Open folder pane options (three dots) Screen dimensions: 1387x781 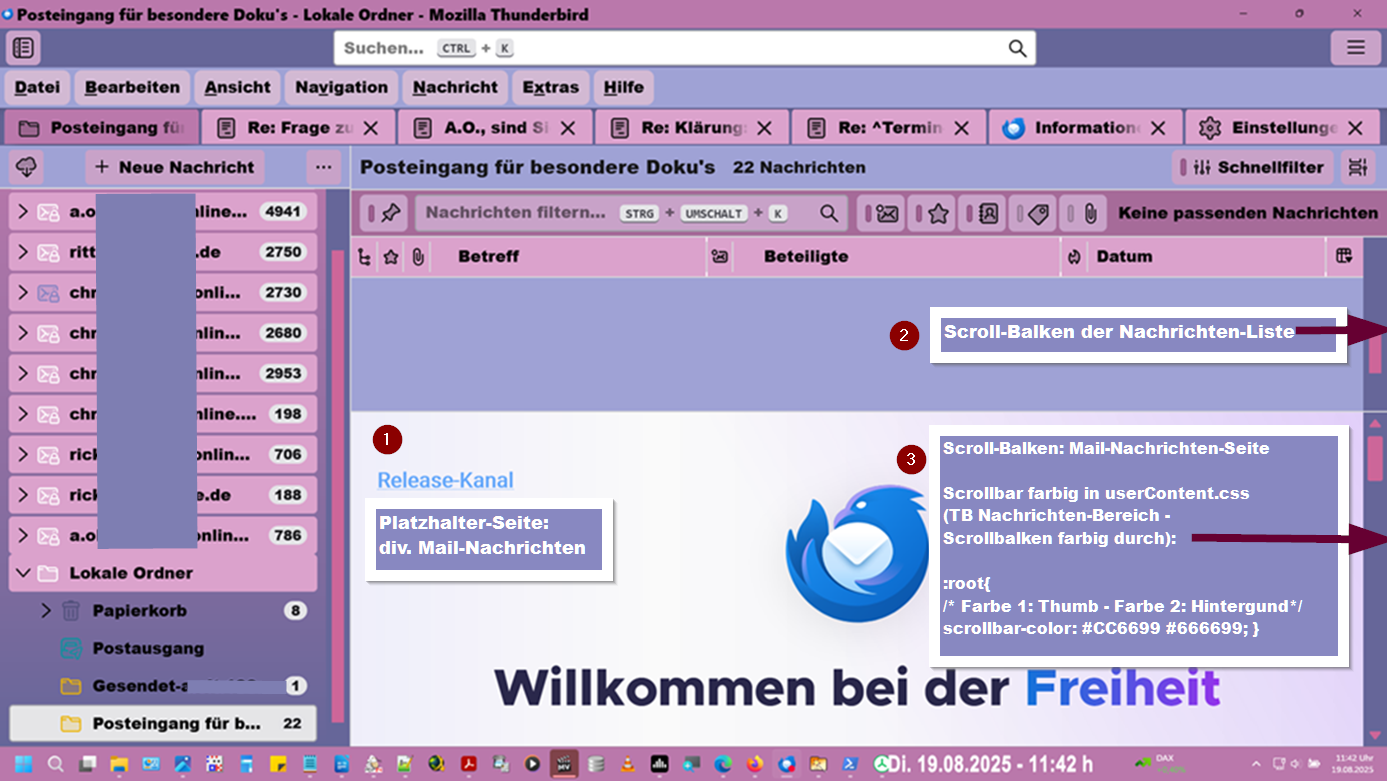point(323,167)
